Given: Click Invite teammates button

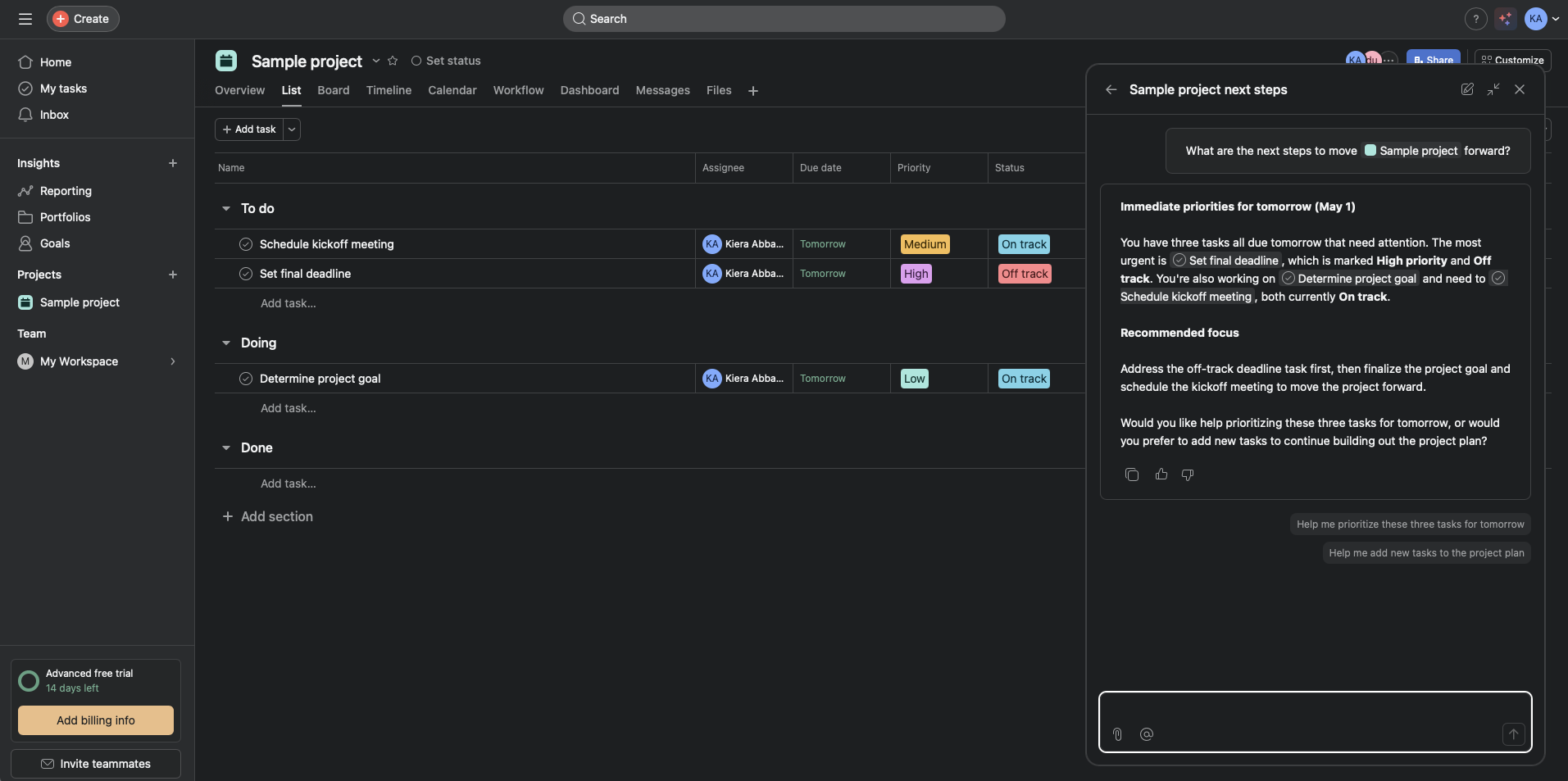Looking at the screenshot, I should click(96, 764).
